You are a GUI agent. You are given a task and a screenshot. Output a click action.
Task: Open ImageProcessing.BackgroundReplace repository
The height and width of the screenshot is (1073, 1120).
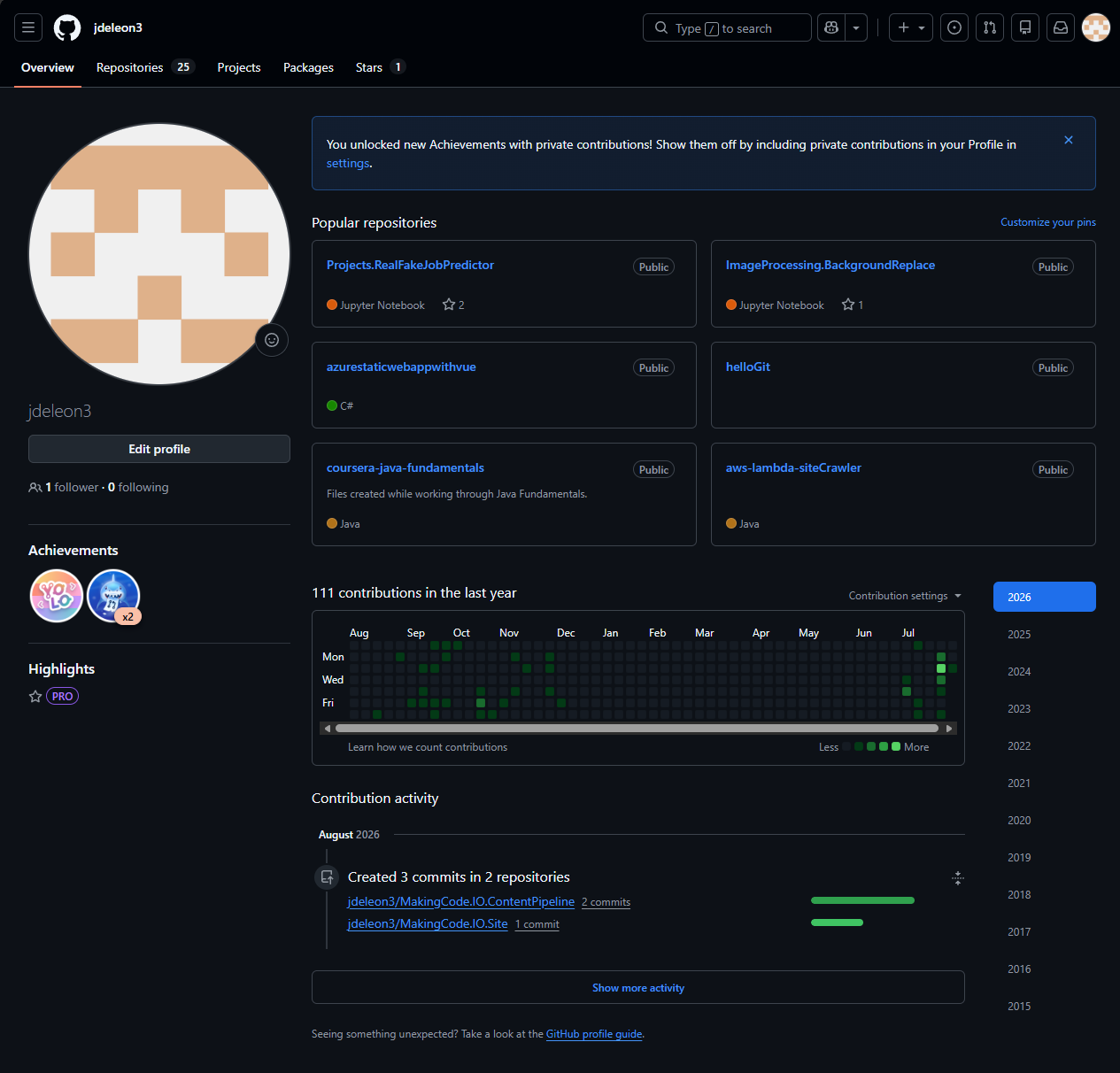(x=830, y=265)
